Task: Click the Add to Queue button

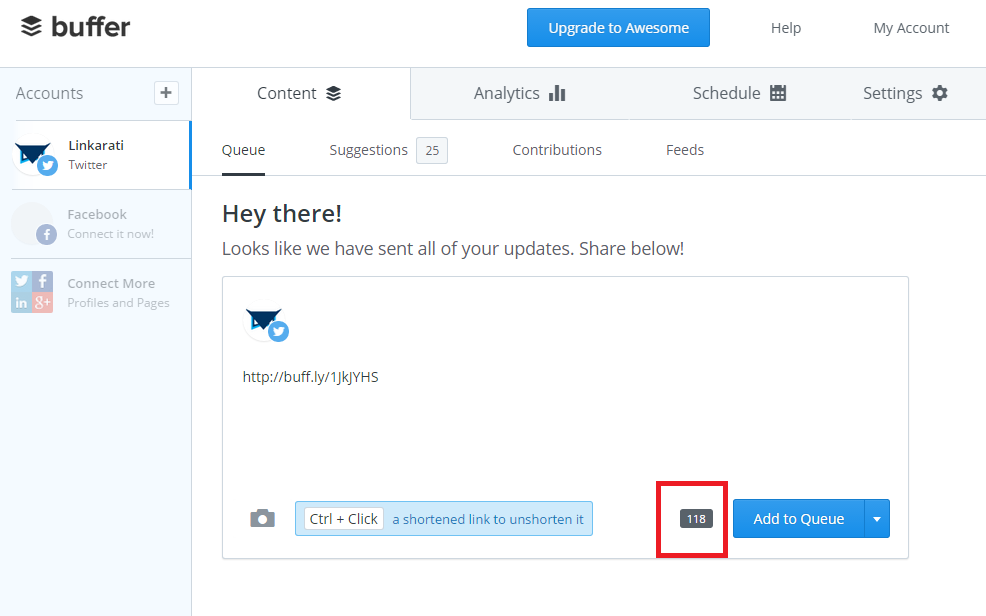Action: click(x=798, y=519)
